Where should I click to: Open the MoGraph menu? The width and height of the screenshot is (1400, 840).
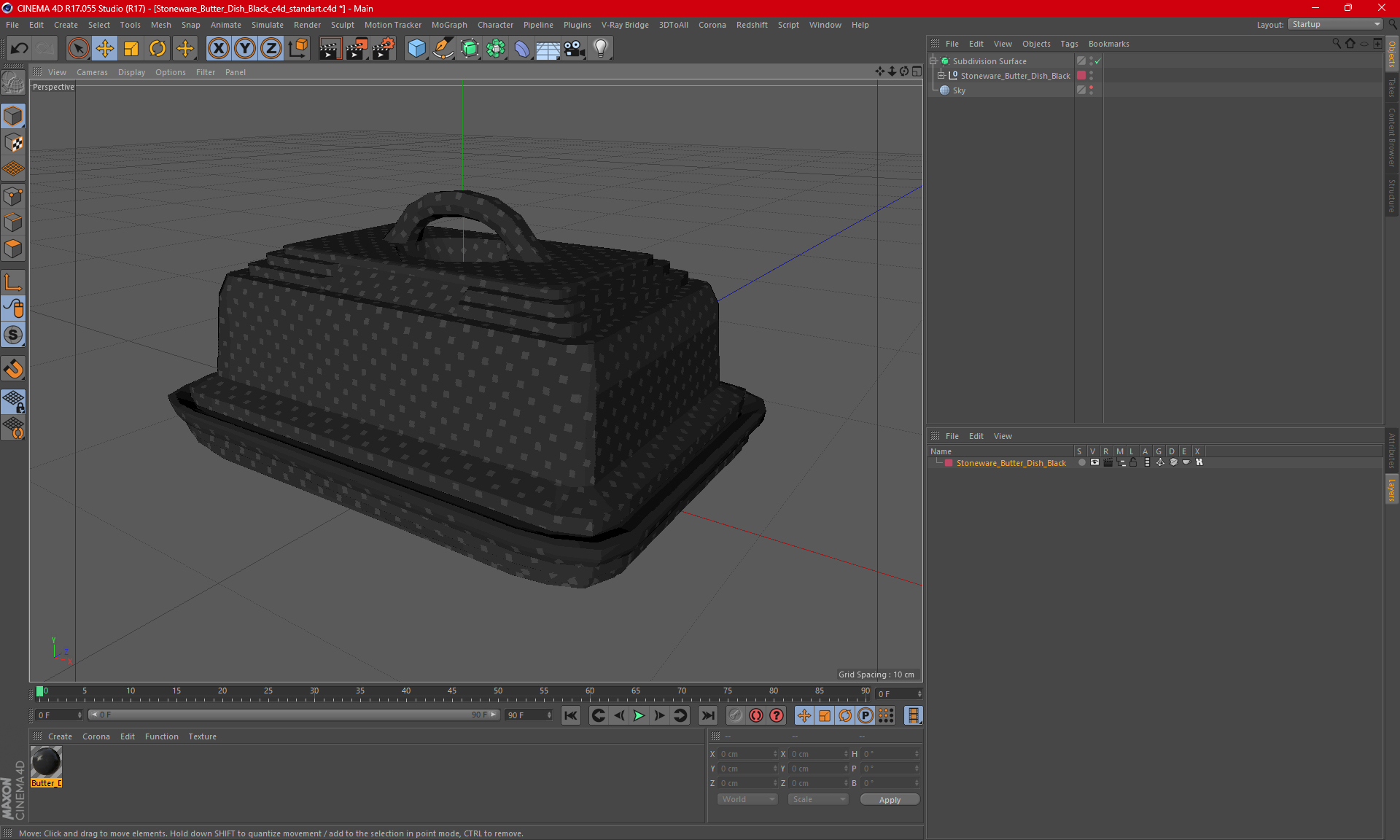(x=449, y=25)
